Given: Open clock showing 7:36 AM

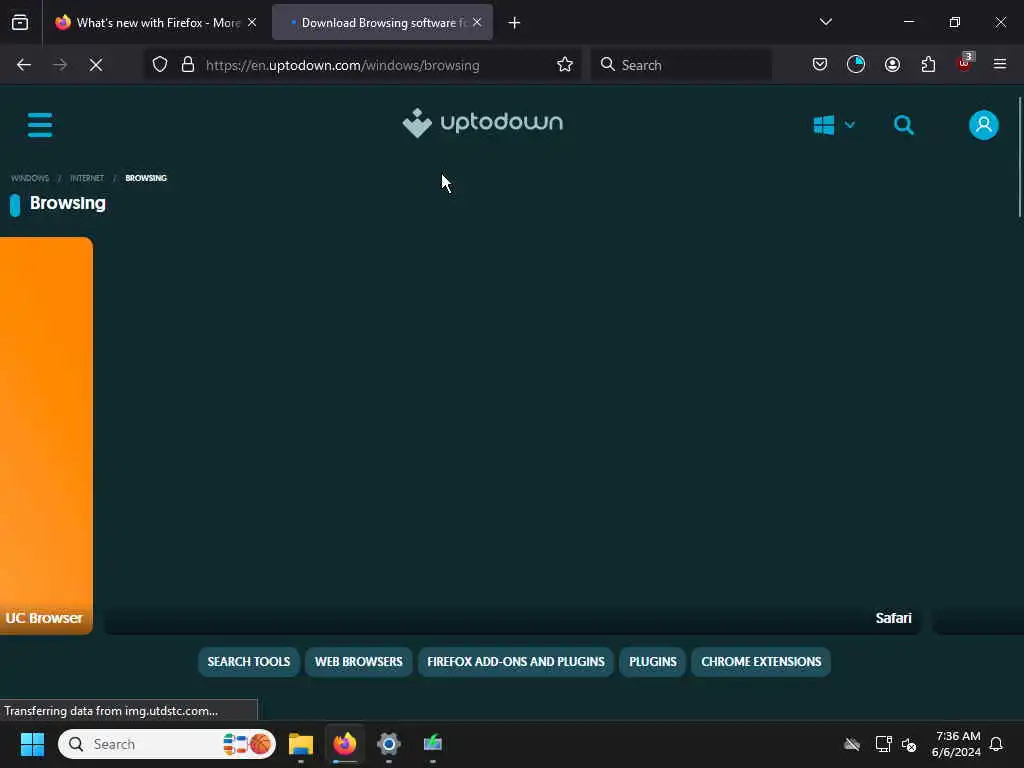Looking at the screenshot, I should [x=957, y=744].
